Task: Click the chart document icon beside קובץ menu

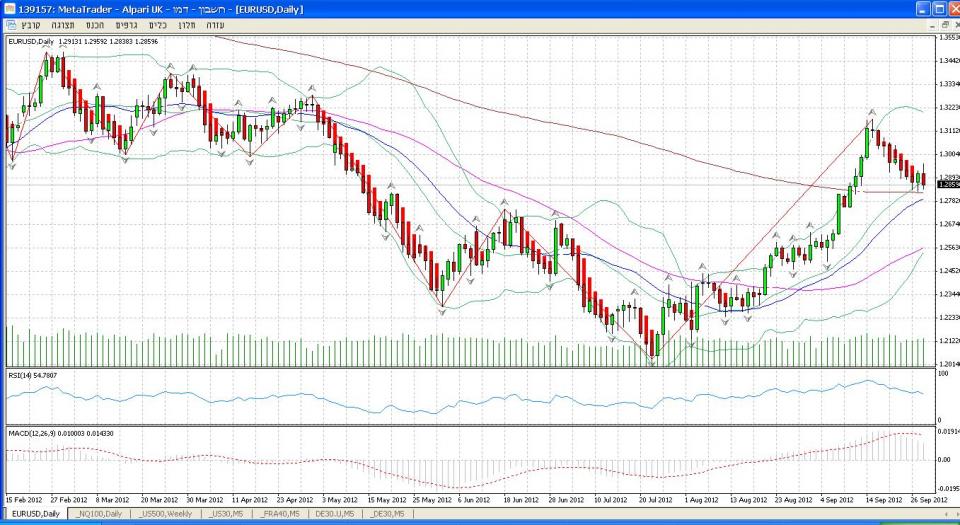Action: (x=9, y=24)
